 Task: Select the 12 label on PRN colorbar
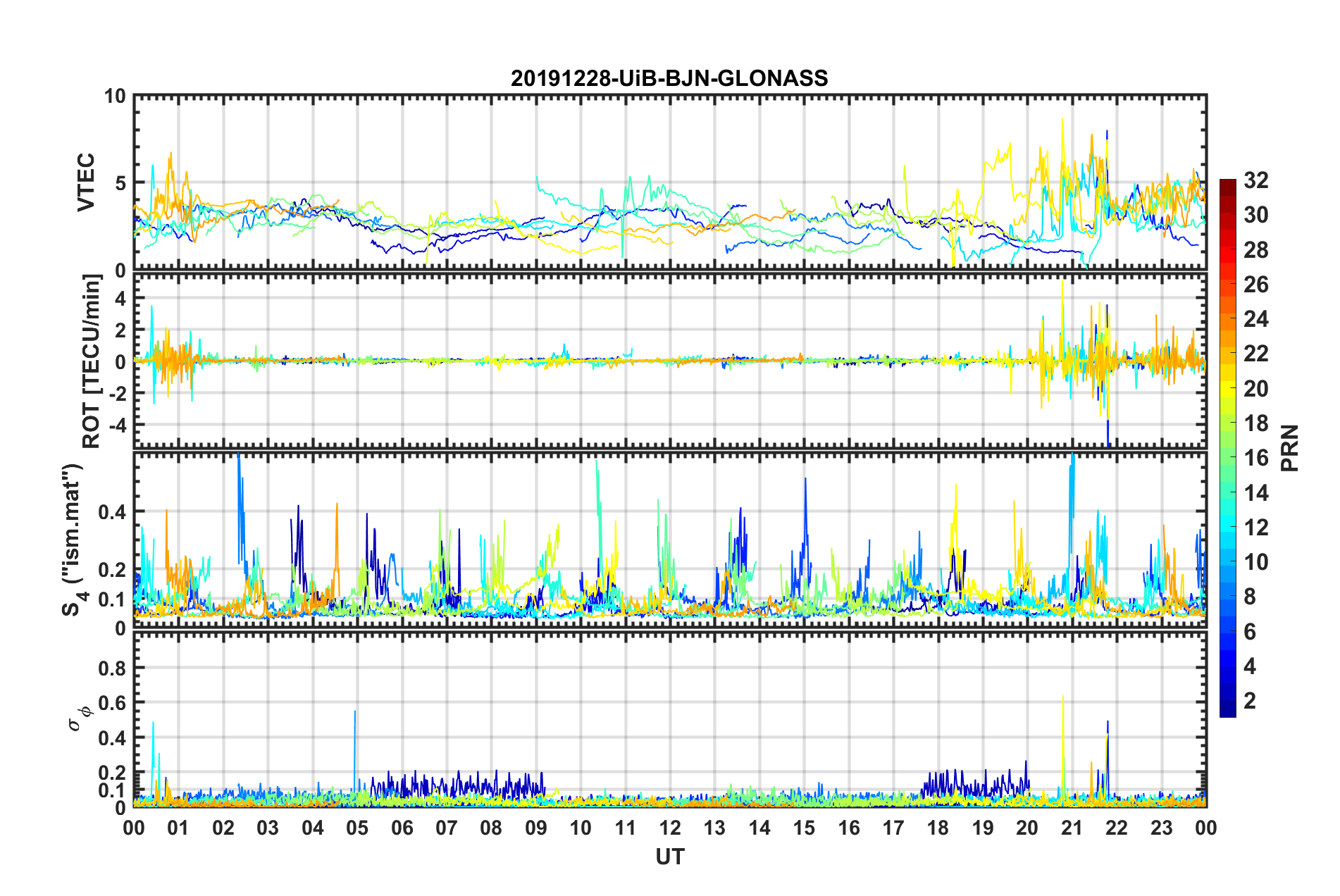1255,528
